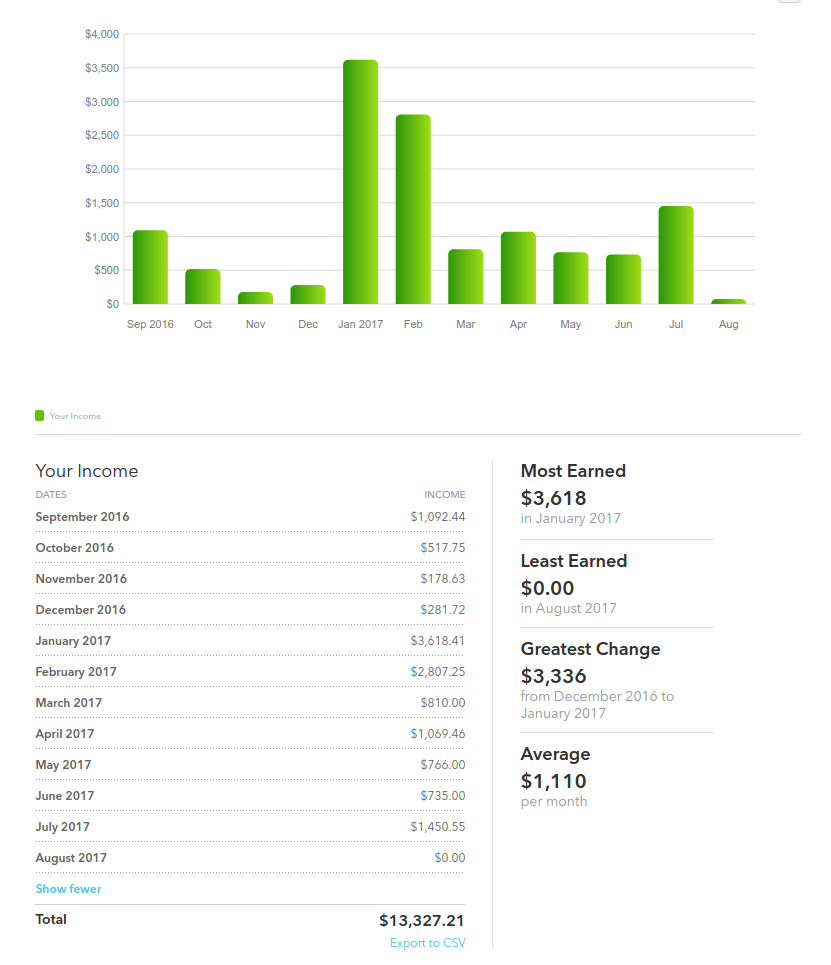Export income data to CSV
Viewport: 831px width, 965px height.
[x=428, y=943]
